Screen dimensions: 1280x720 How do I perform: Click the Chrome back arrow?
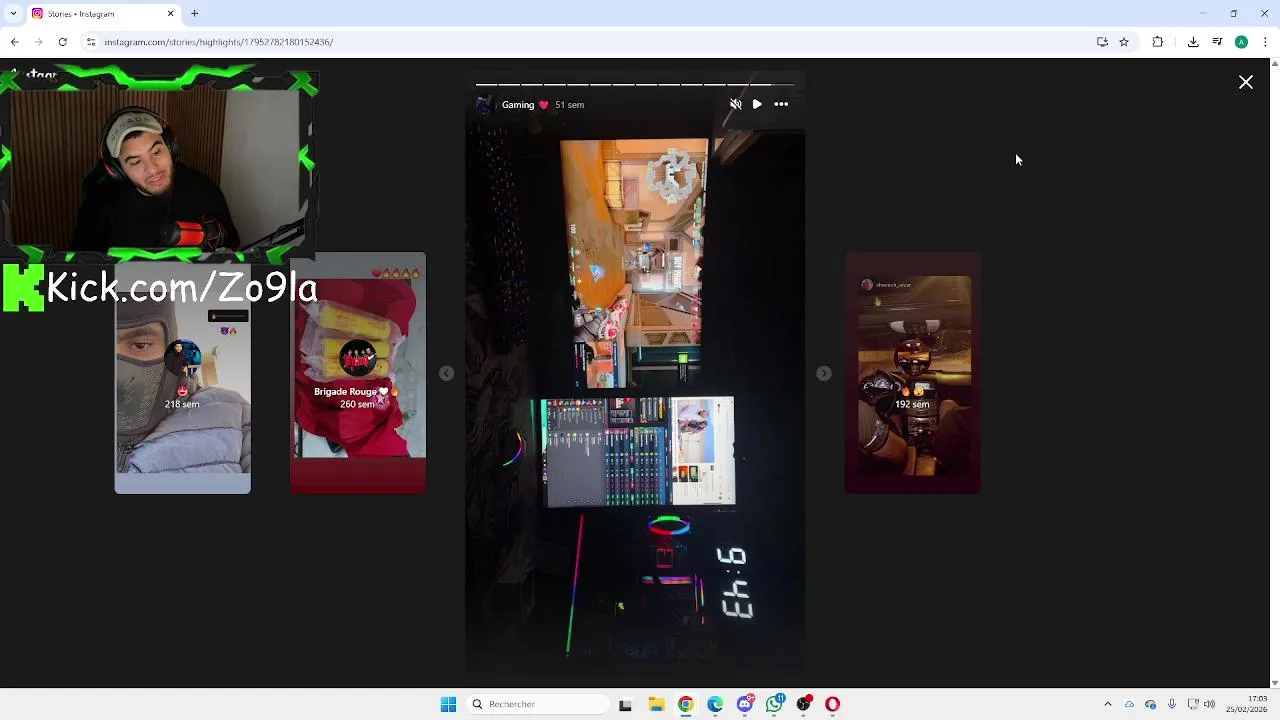[x=15, y=42]
